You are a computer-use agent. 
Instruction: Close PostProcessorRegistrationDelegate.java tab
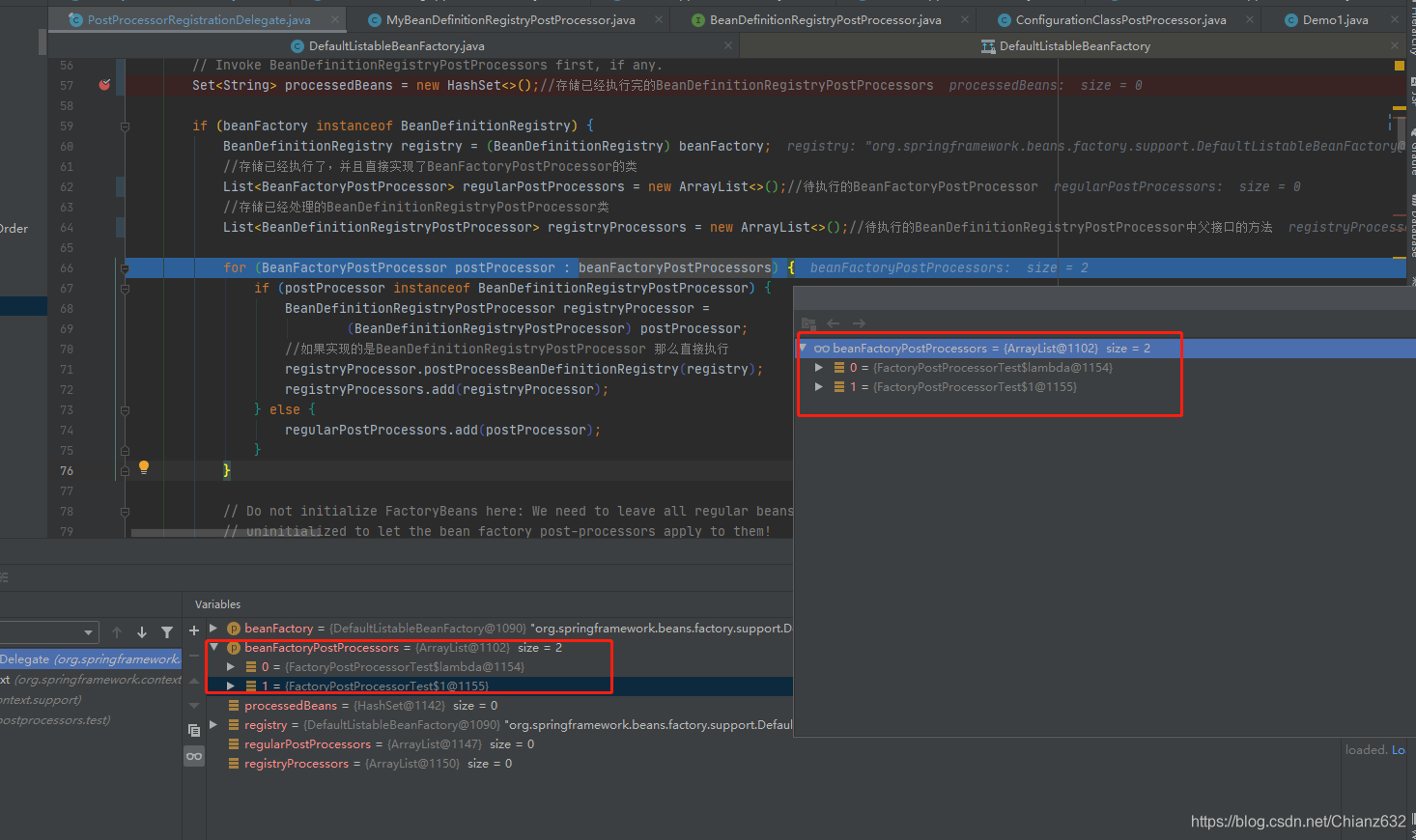pyautogui.click(x=335, y=19)
